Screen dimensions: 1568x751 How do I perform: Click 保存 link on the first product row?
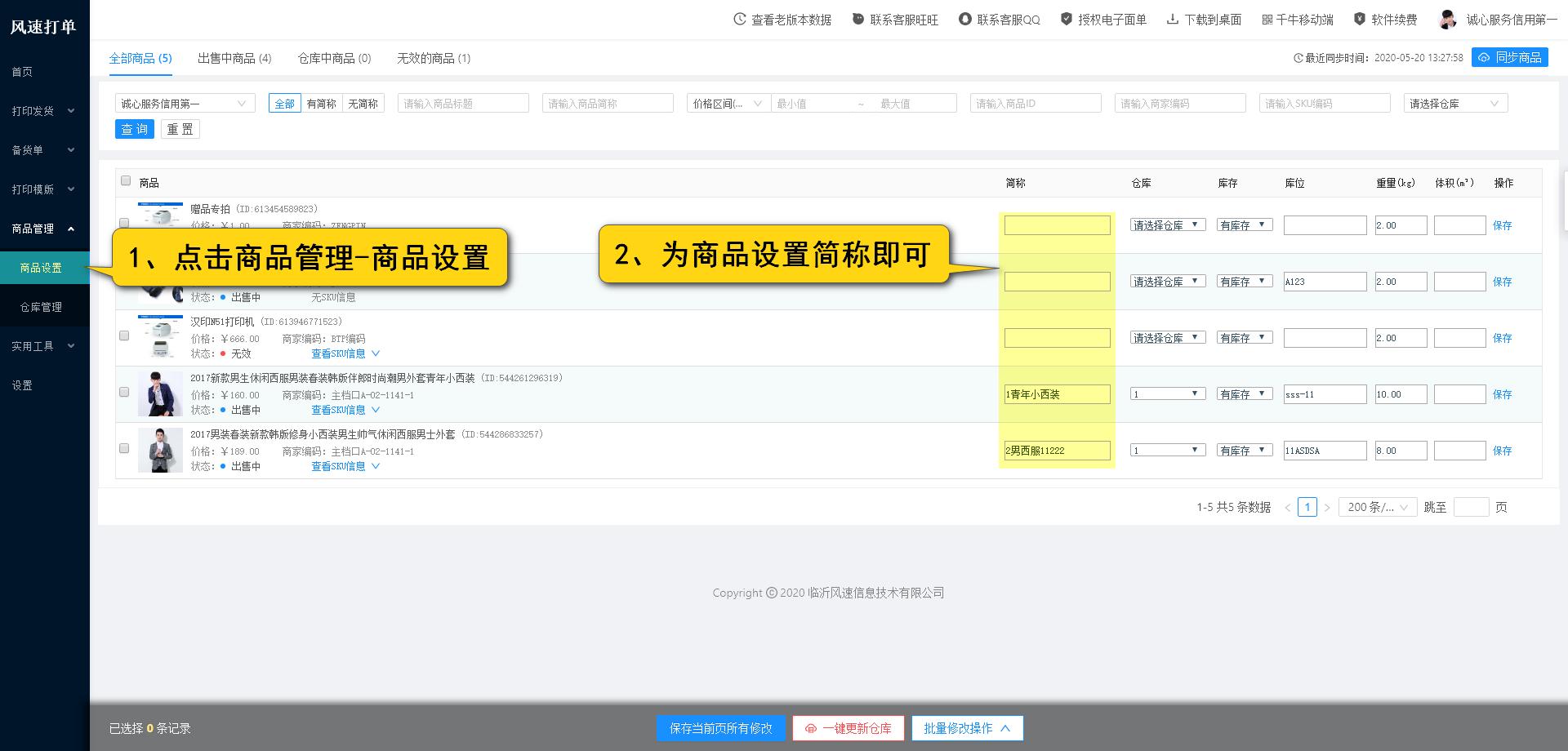point(1503,224)
